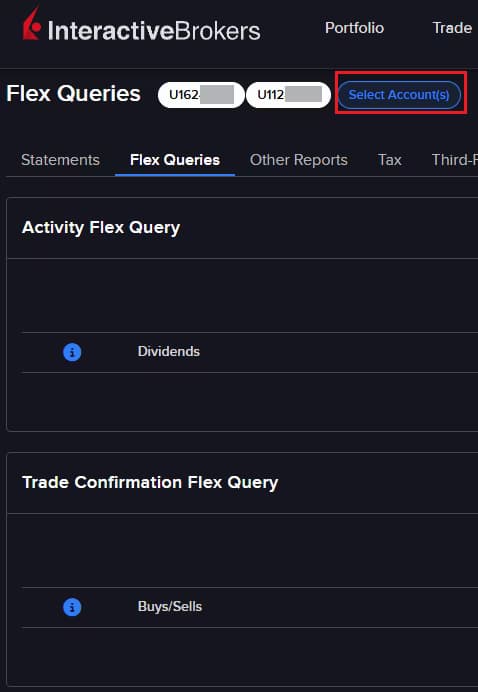478x692 pixels.
Task: Open the Portfolio menu
Action: point(354,28)
